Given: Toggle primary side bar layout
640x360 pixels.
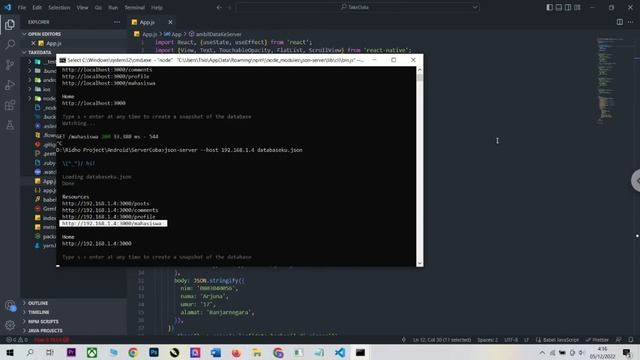Looking at the screenshot, I should (549, 7).
